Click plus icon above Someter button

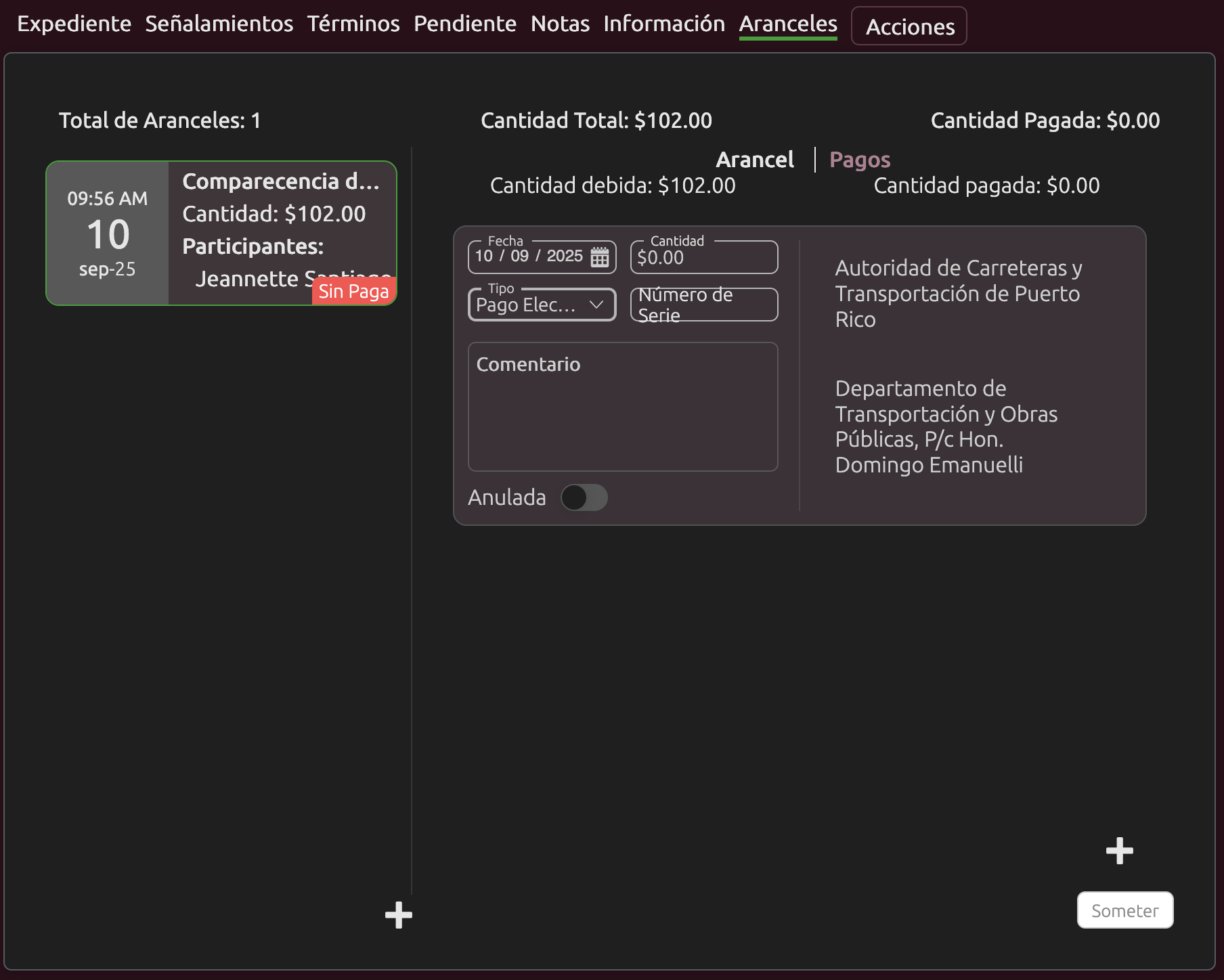pos(1119,851)
